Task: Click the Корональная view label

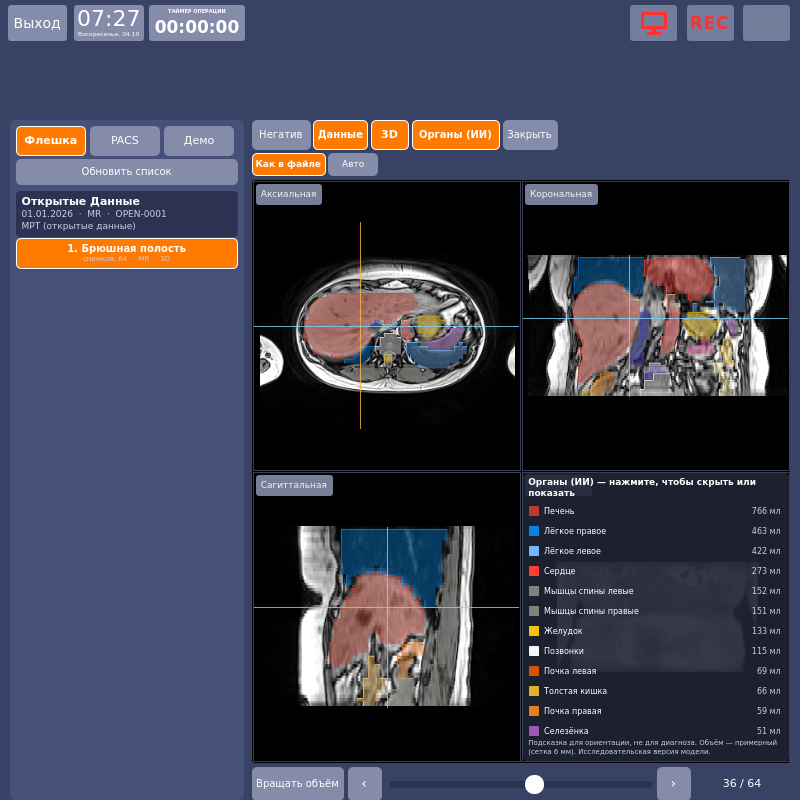Action: (561, 194)
